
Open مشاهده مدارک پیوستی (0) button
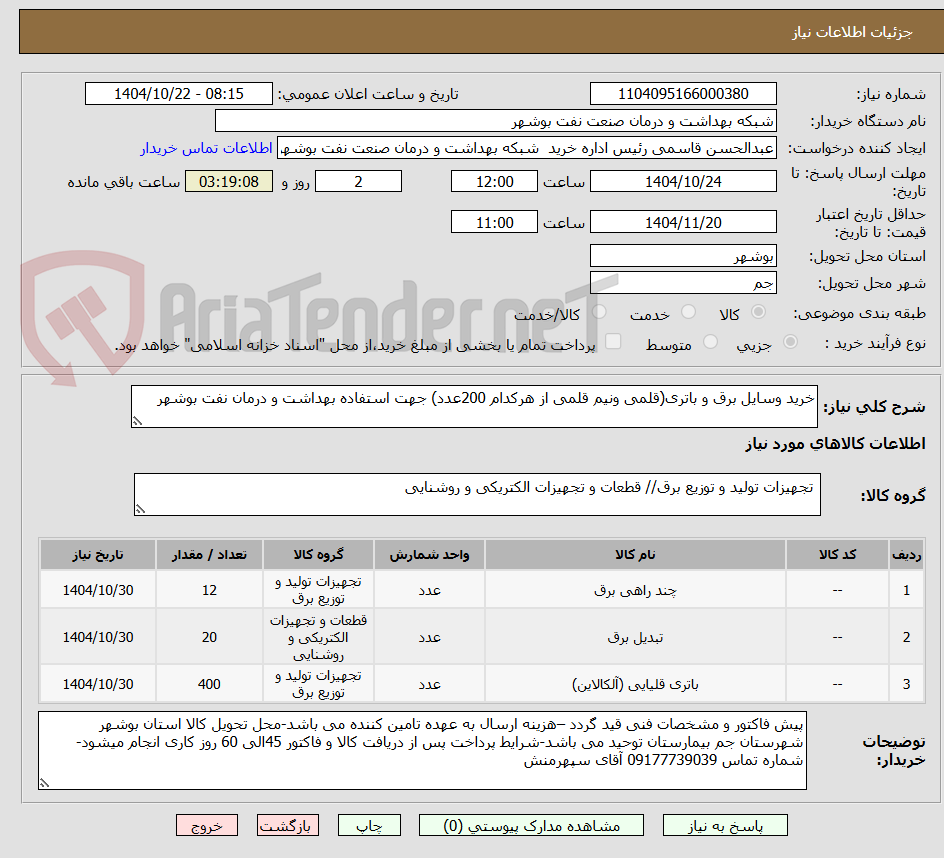(531, 825)
